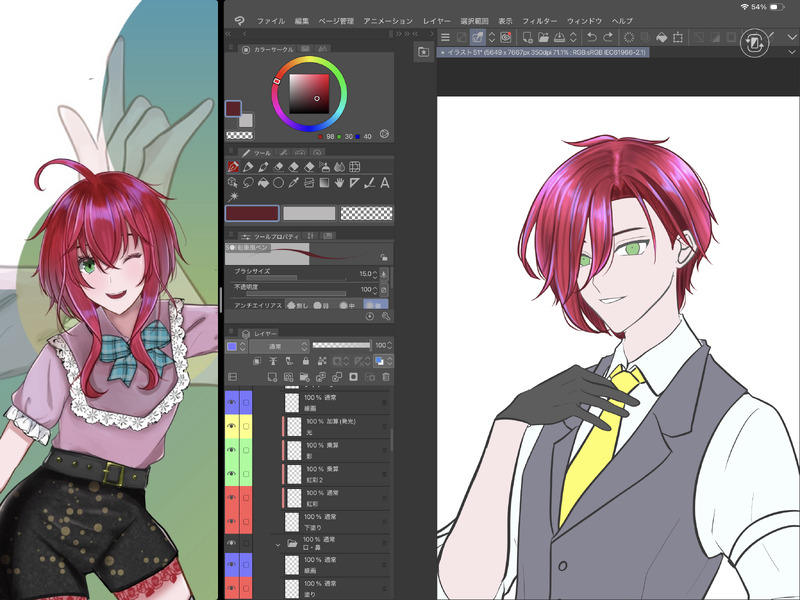Click the Undo arrow in command bar

point(592,37)
